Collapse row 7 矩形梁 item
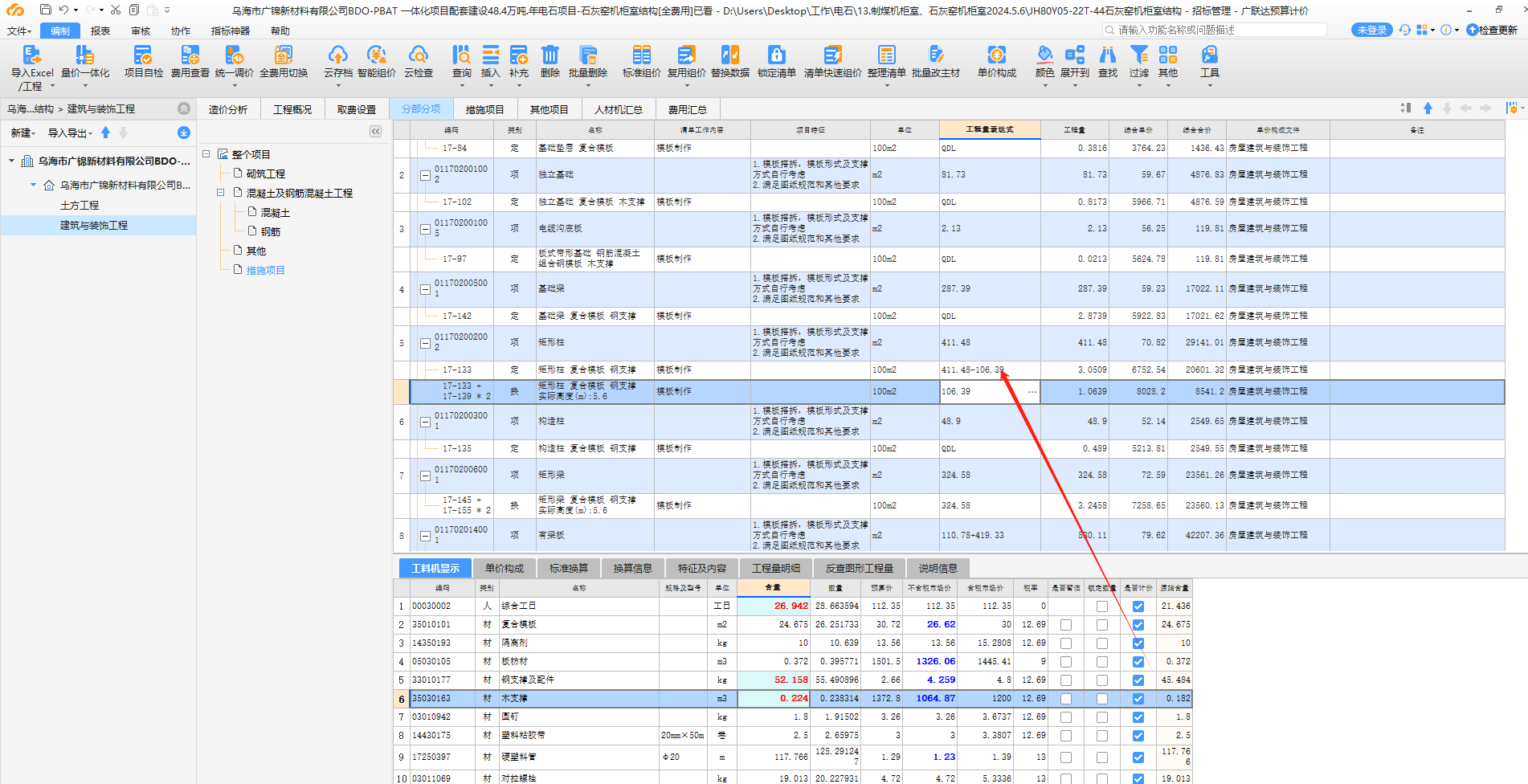This screenshot has width=1528, height=784. (425, 476)
